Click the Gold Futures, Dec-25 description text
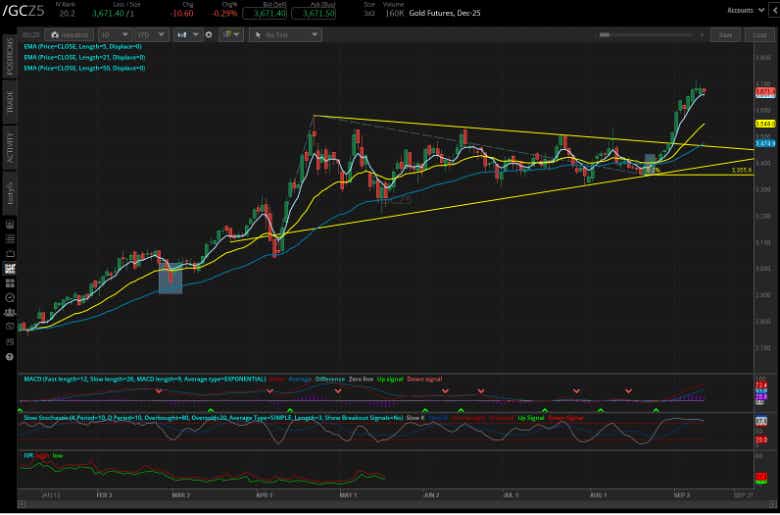Image resolution: width=780 pixels, height=515 pixels. pyautogui.click(x=444, y=13)
